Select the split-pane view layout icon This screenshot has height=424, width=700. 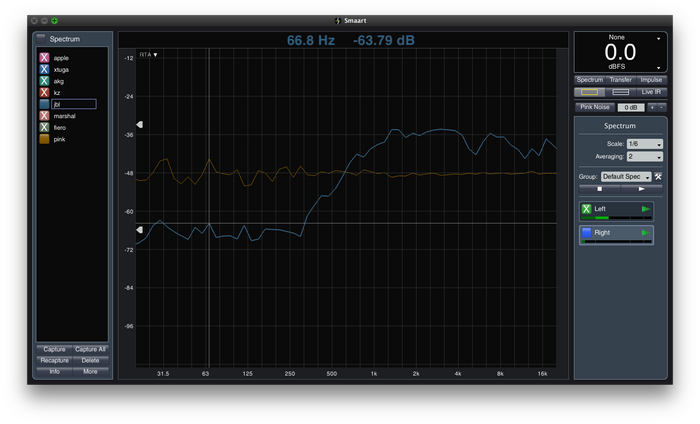[621, 92]
